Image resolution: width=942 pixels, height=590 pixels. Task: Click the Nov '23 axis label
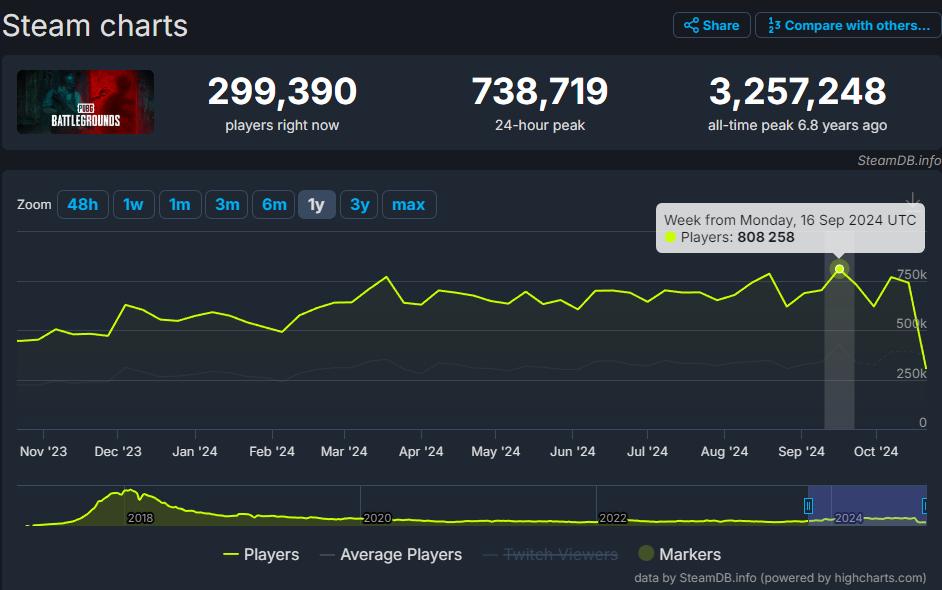click(43, 451)
